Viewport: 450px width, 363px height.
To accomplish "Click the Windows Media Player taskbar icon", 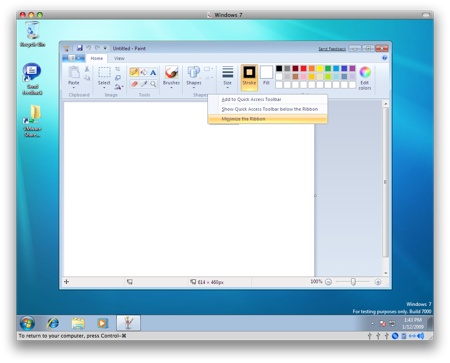I will coord(102,323).
